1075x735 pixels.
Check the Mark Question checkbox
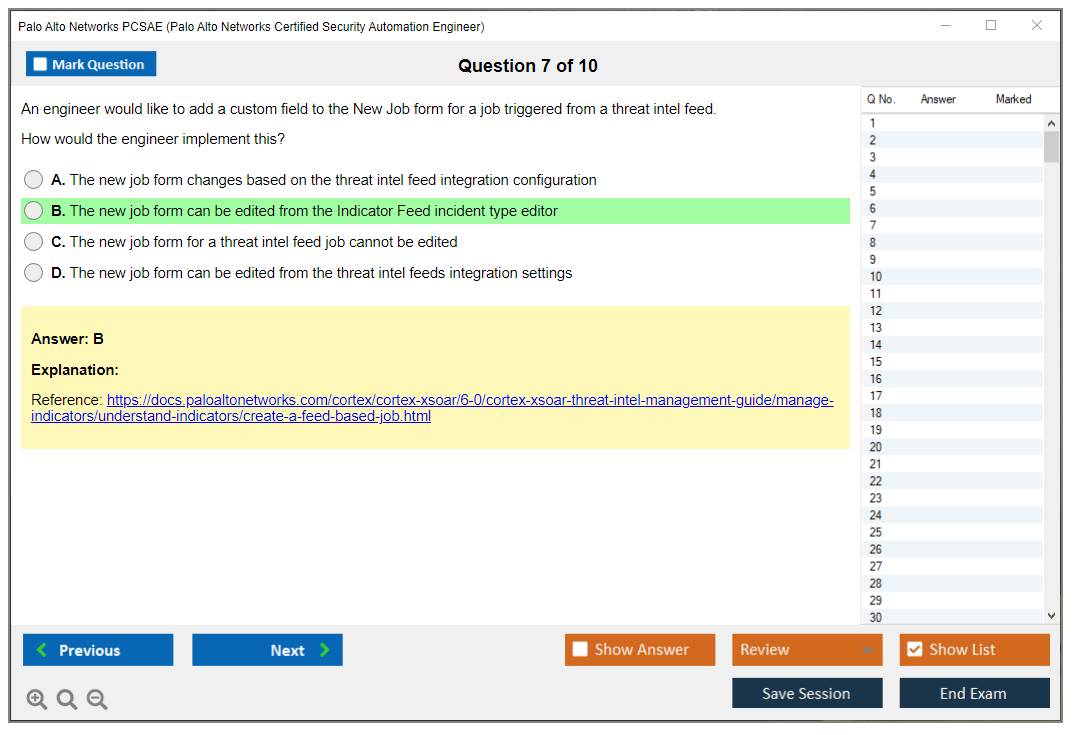(41, 65)
